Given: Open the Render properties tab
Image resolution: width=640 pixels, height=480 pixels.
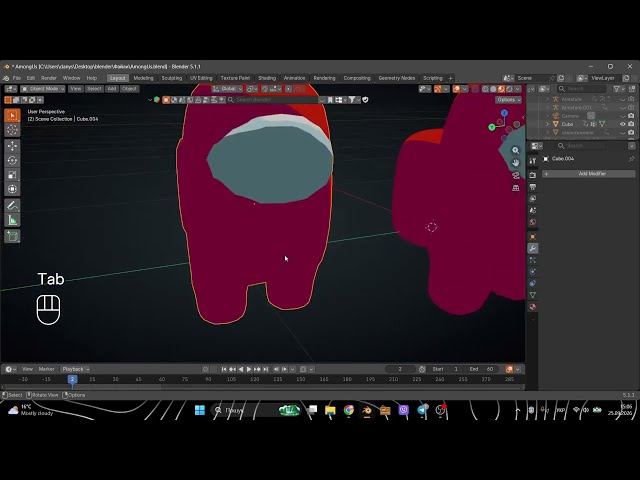Looking at the screenshot, I should tap(533, 175).
